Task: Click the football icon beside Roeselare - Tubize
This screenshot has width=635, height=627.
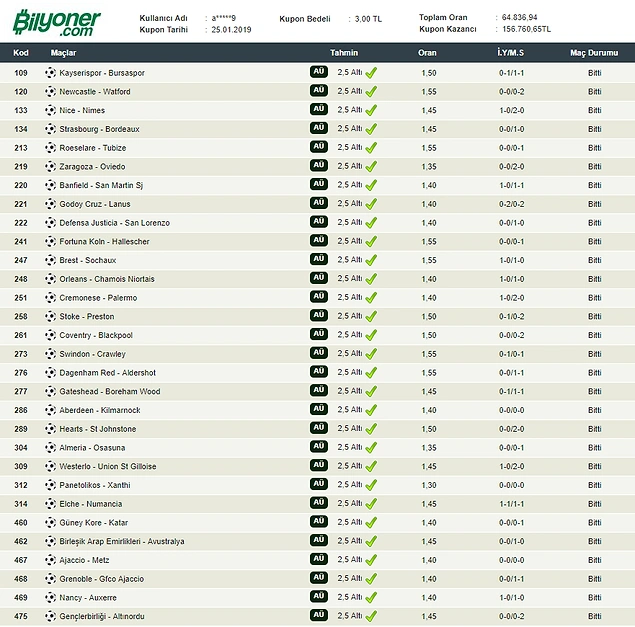Action: click(x=51, y=148)
